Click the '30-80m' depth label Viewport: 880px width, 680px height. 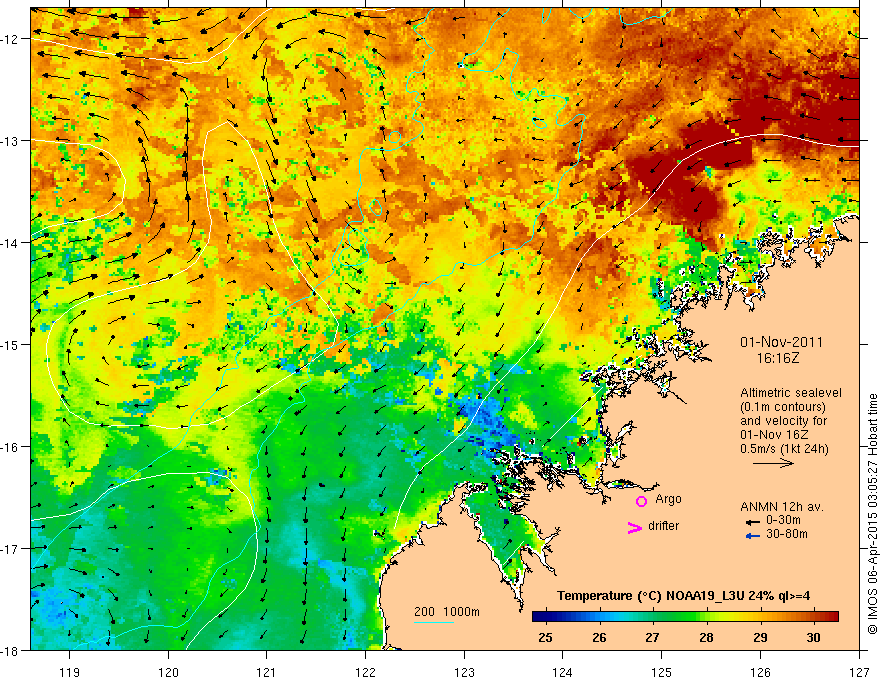click(x=787, y=534)
